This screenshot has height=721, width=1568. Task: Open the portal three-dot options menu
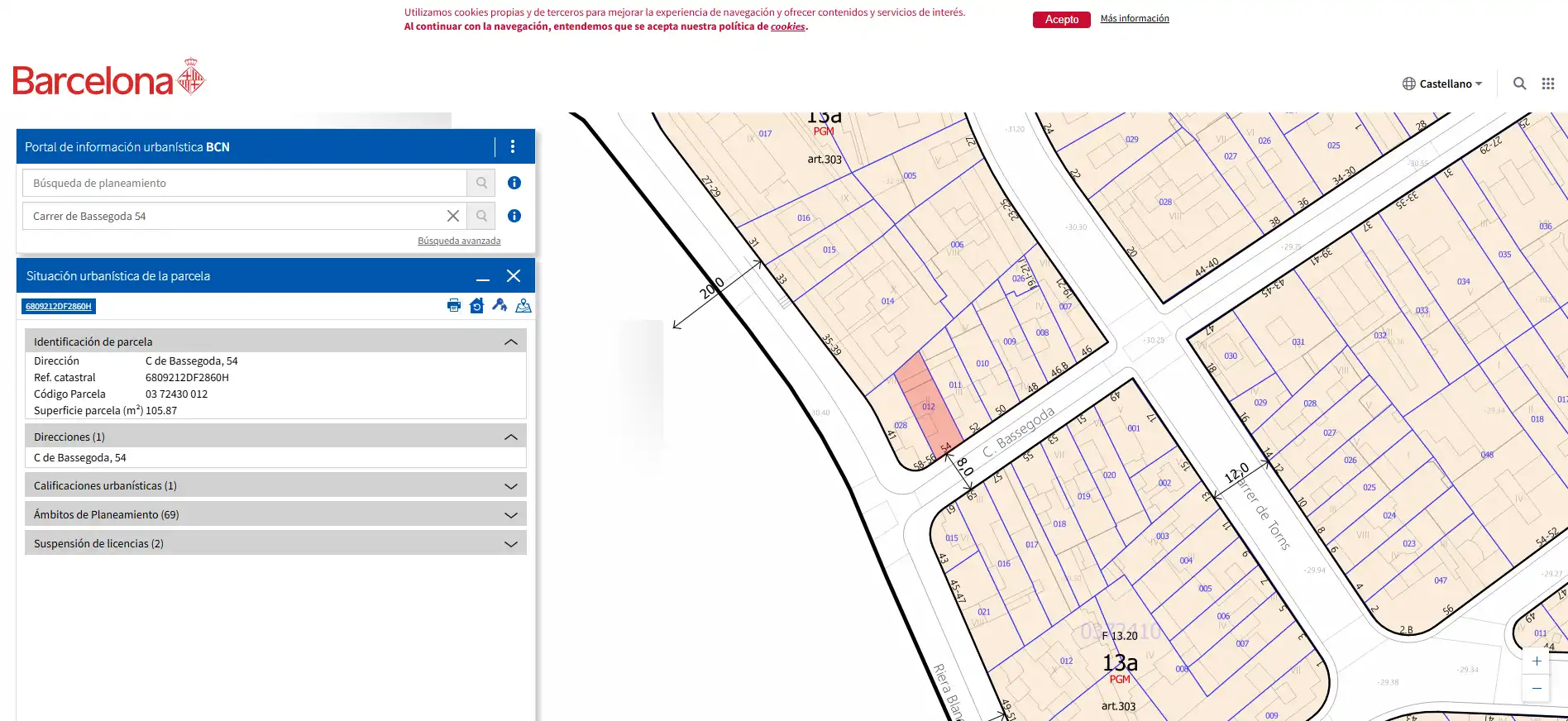click(x=513, y=146)
